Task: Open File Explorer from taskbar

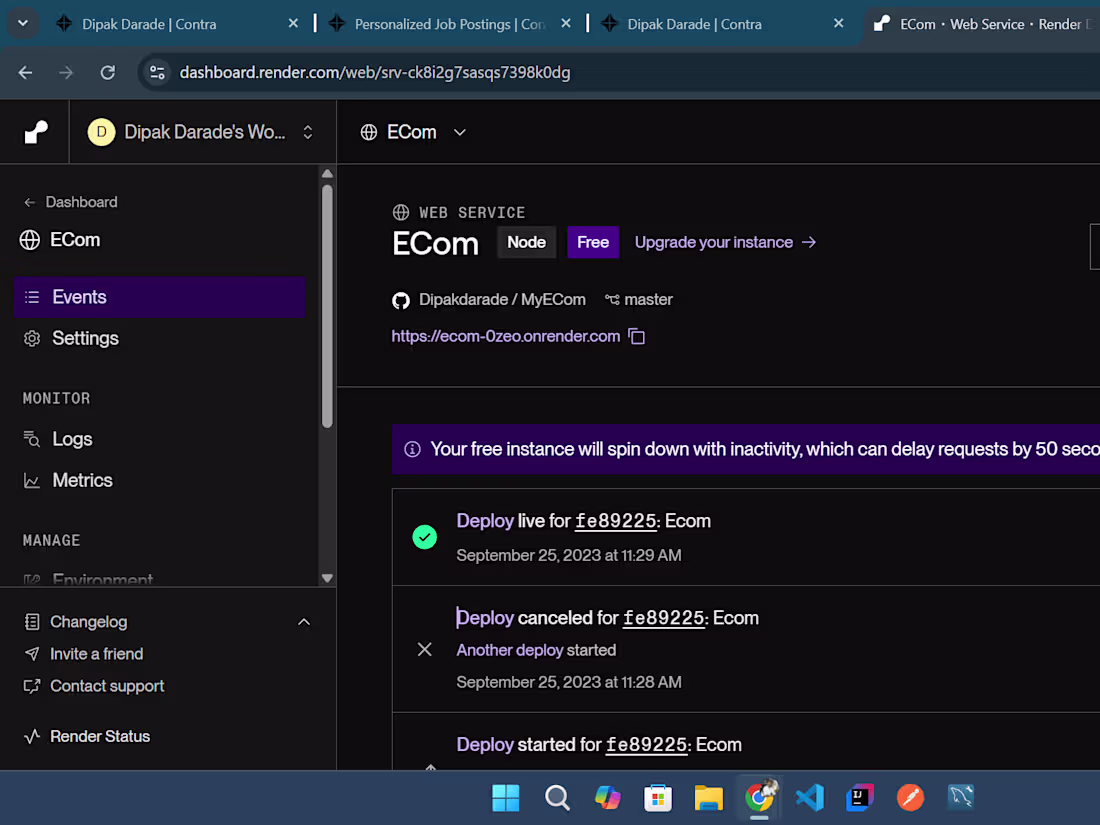Action: (709, 798)
